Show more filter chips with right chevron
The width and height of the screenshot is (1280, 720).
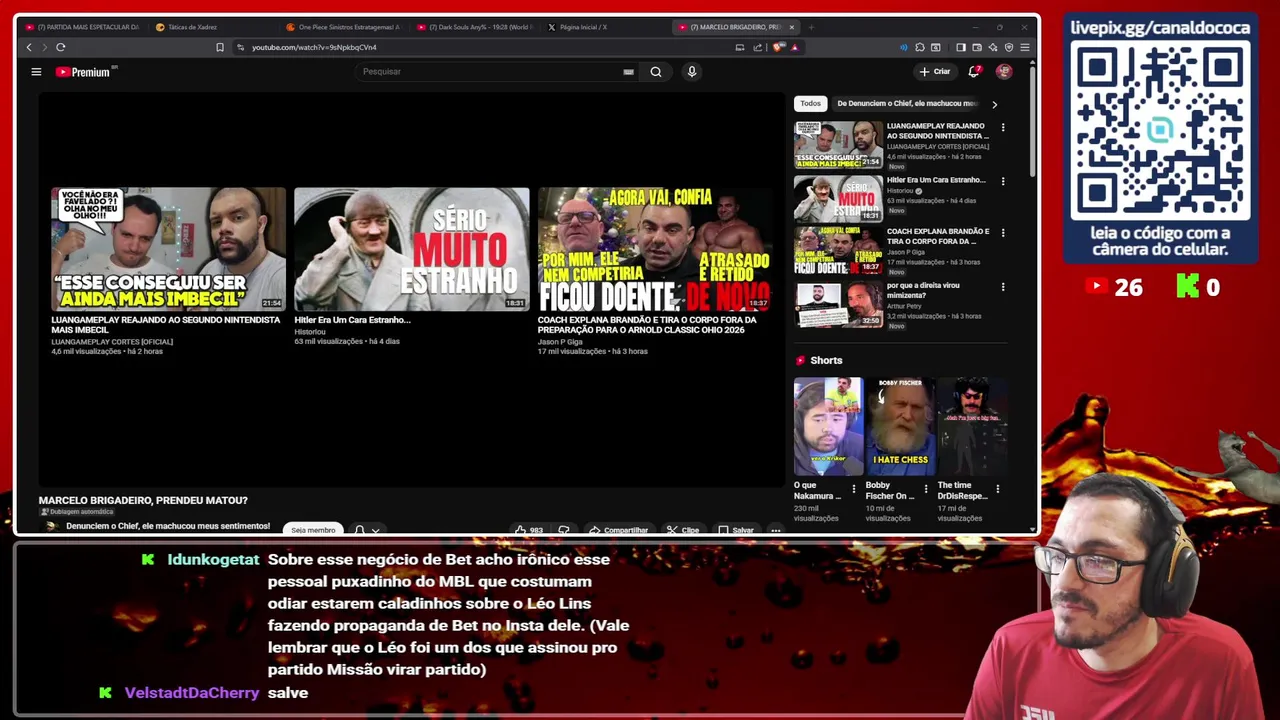coord(994,104)
